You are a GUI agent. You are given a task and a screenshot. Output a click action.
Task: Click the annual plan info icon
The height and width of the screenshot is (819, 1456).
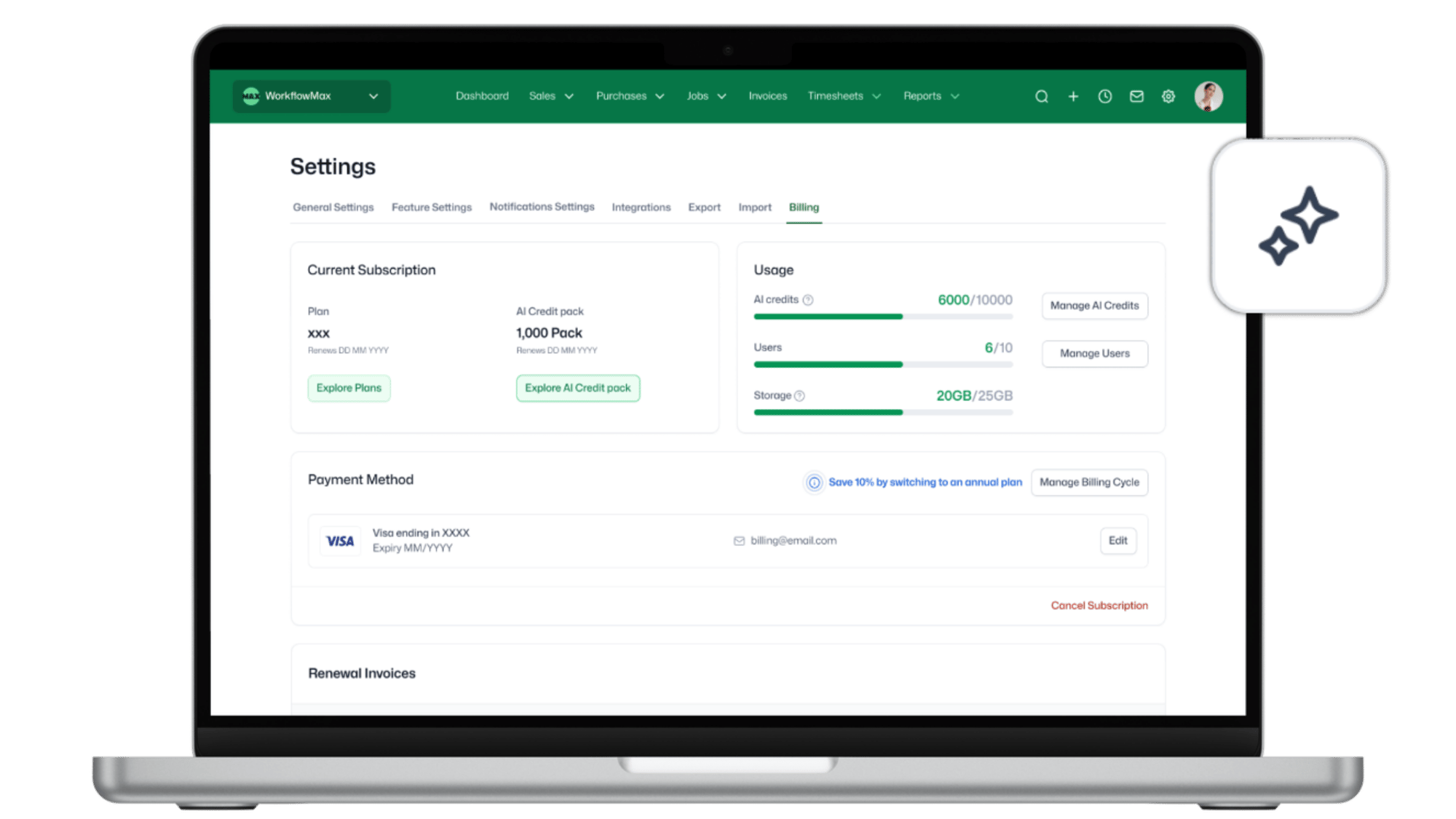(814, 483)
